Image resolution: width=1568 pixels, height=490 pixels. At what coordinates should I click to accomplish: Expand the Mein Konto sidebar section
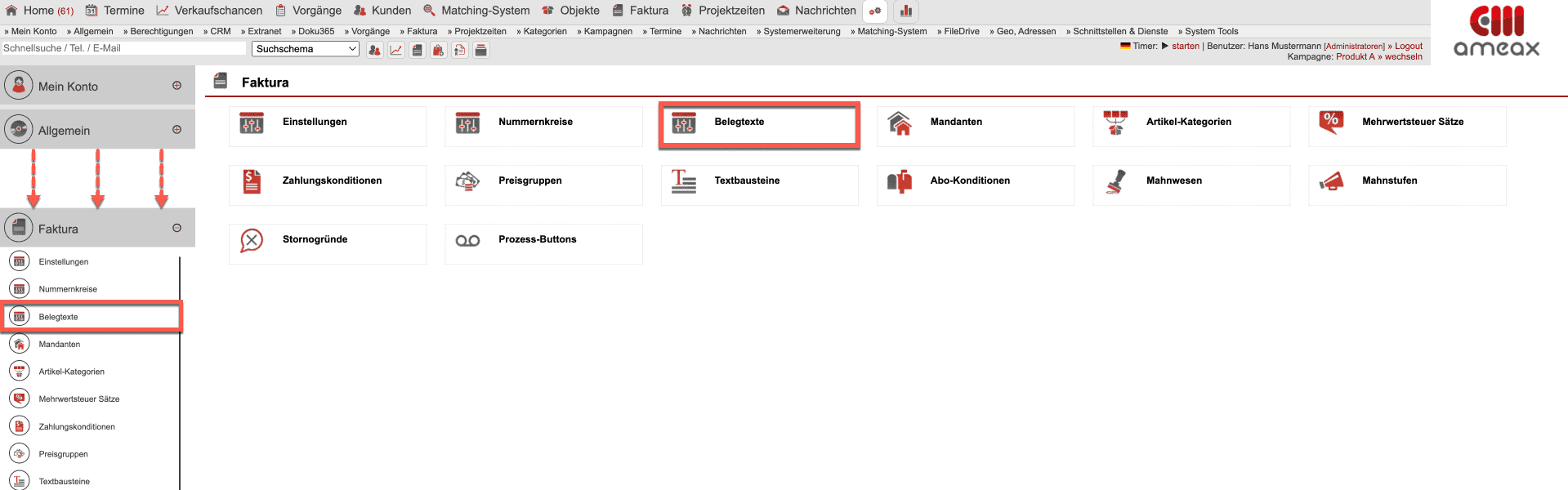pyautogui.click(x=176, y=86)
